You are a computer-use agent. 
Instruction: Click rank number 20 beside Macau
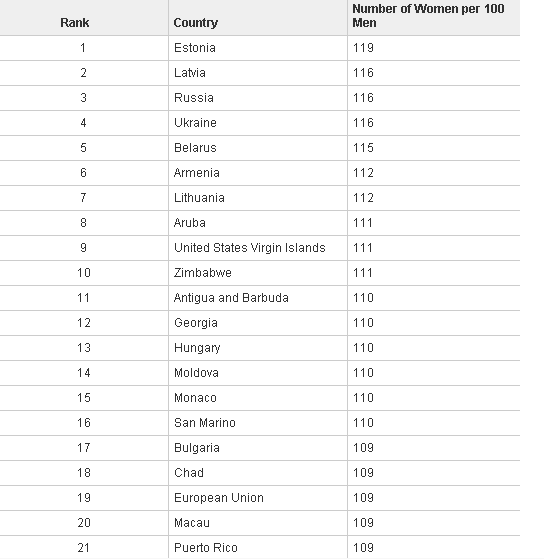(84, 523)
